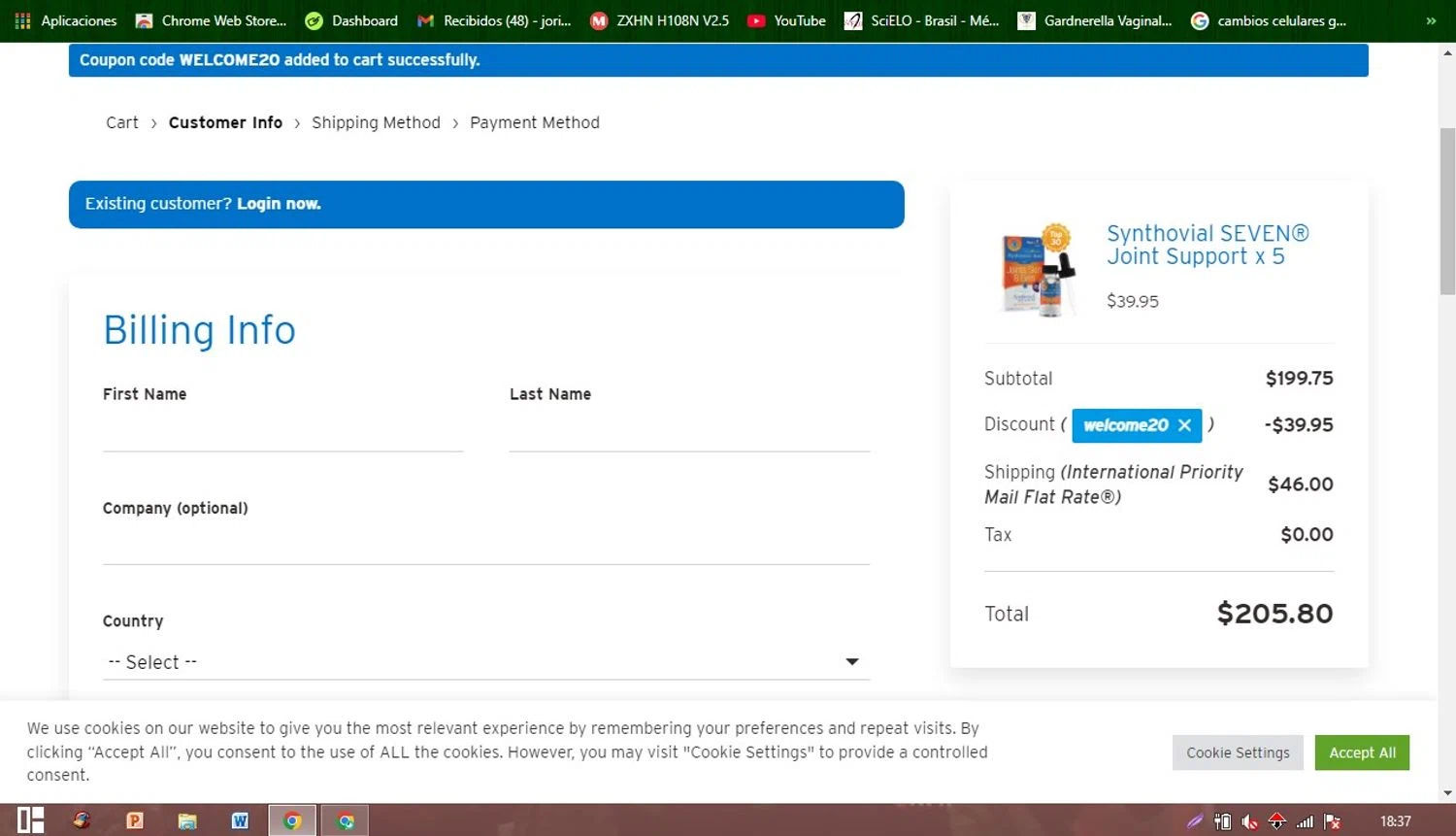This screenshot has height=836, width=1456.
Task: Open the PowerPoint taskbar icon
Action: click(135, 820)
